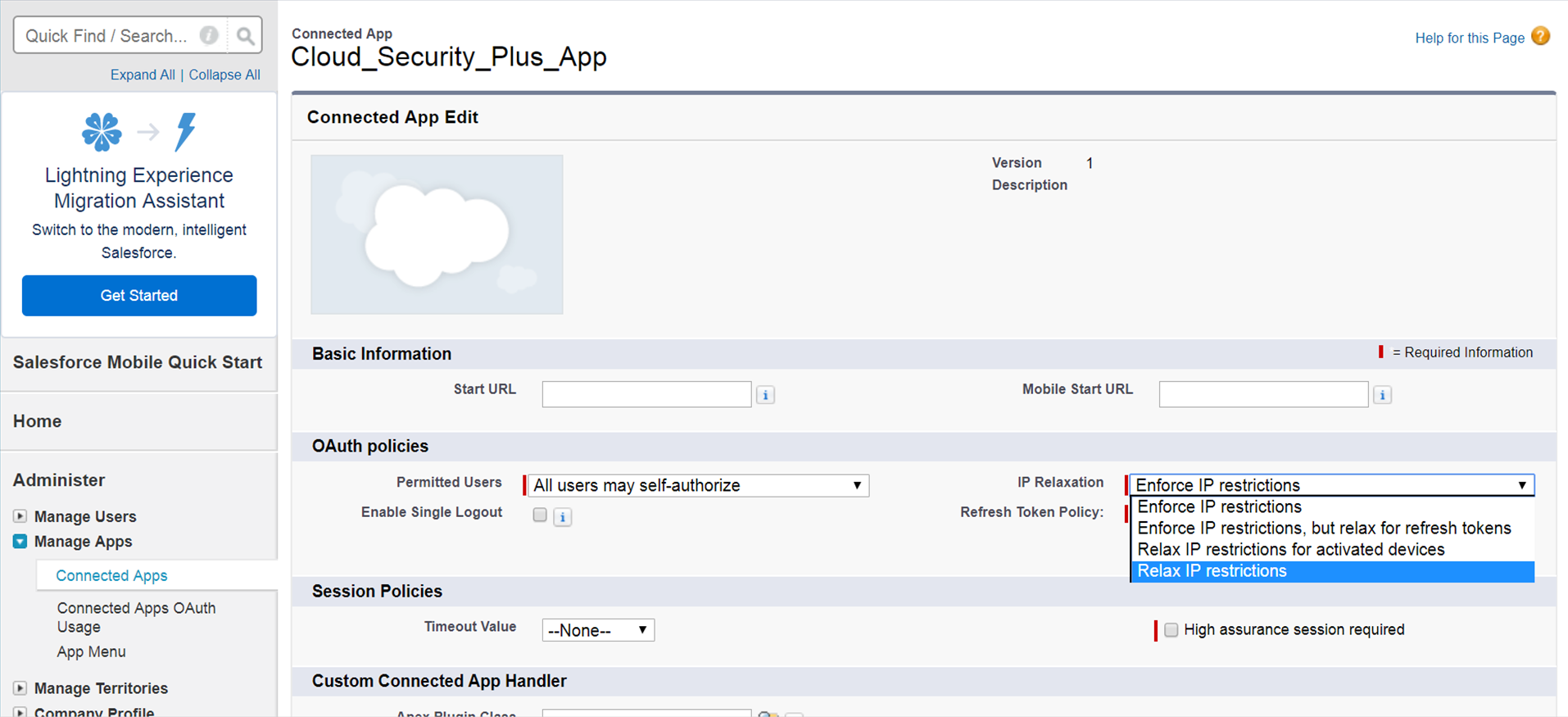This screenshot has width=1568, height=717.
Task: Click the Manage Apps label
Action: pos(83,542)
